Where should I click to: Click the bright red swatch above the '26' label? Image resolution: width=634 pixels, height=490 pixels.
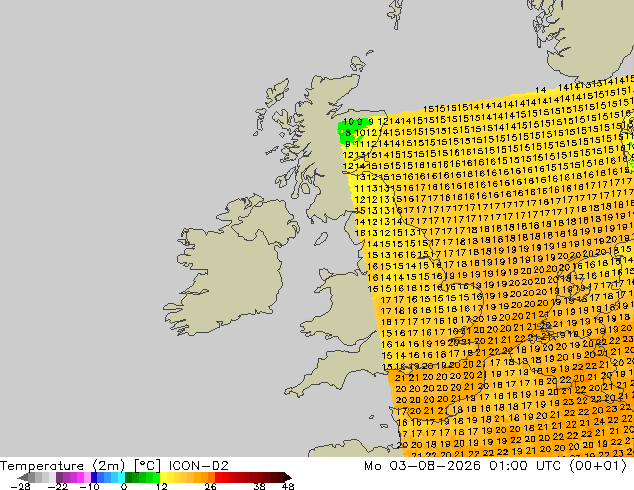(x=218, y=477)
